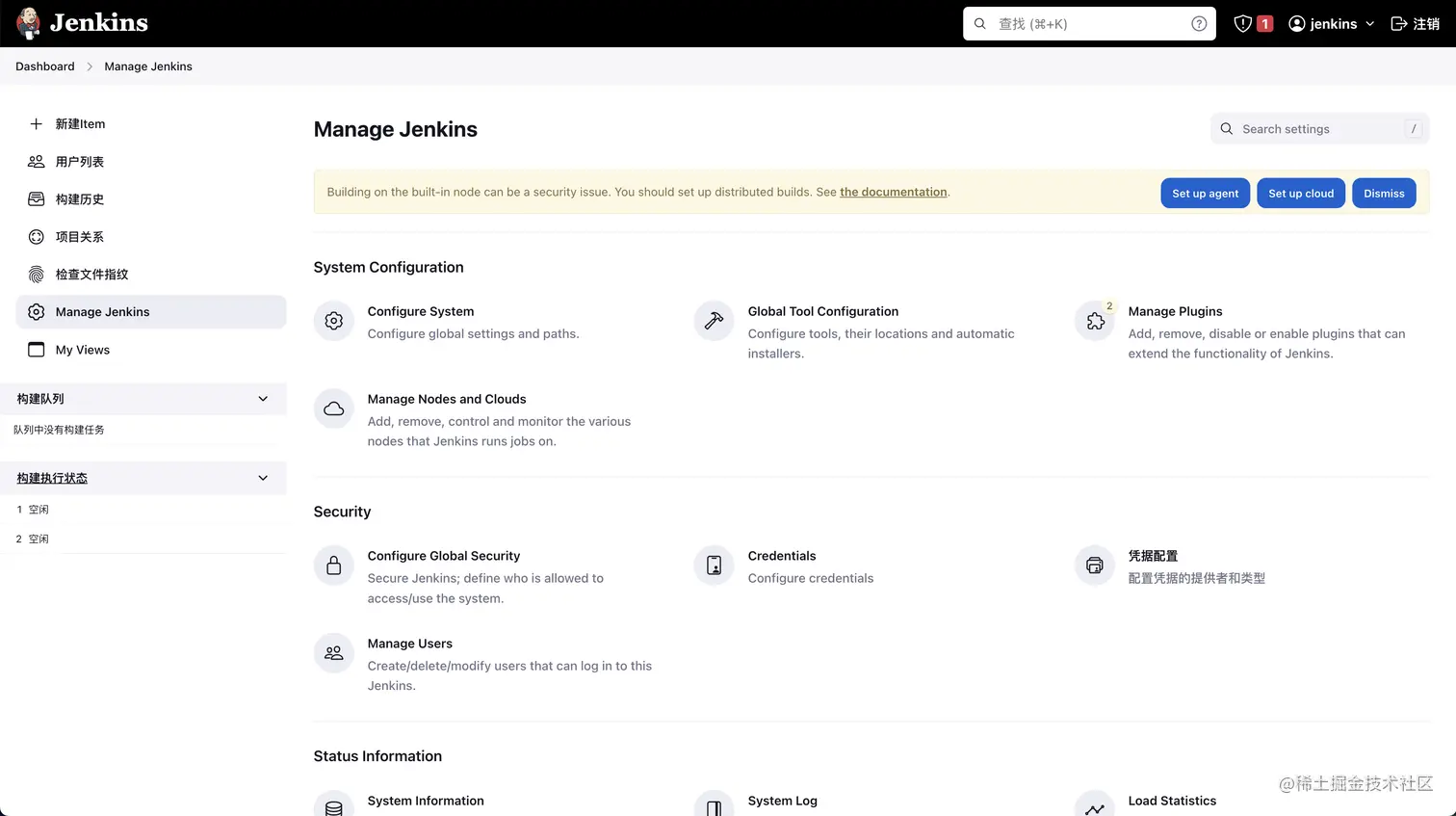Click the project relationship icon beside 项目关系
Viewport: 1456px width, 816px height.
tap(36, 237)
